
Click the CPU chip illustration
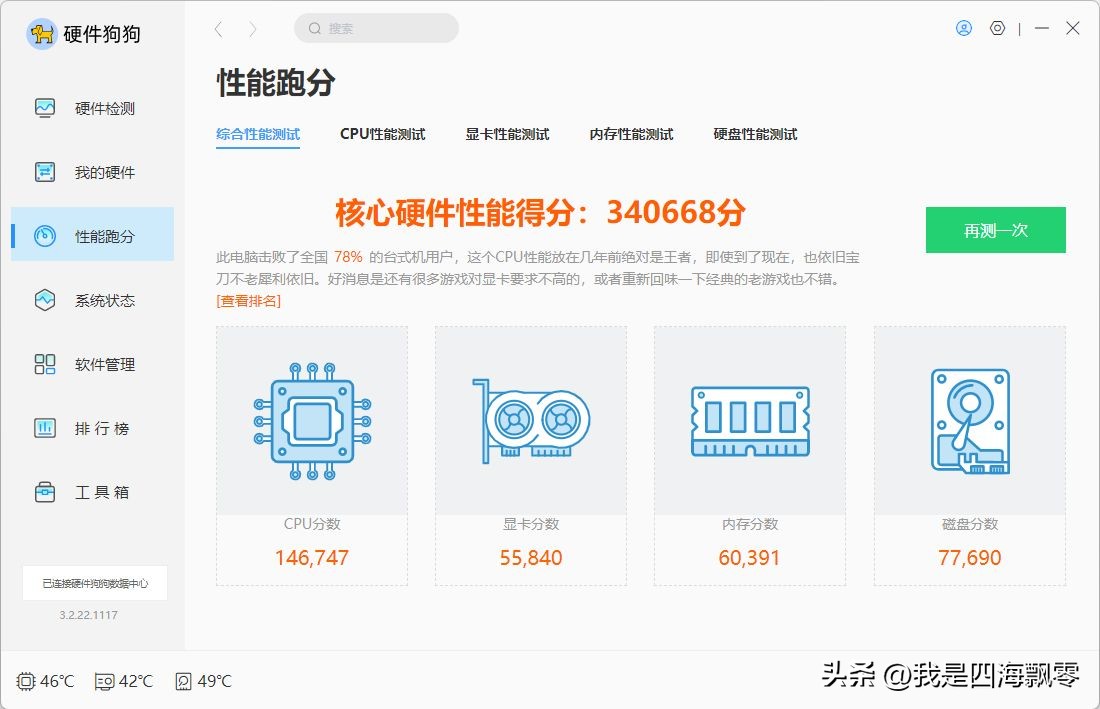click(x=312, y=421)
